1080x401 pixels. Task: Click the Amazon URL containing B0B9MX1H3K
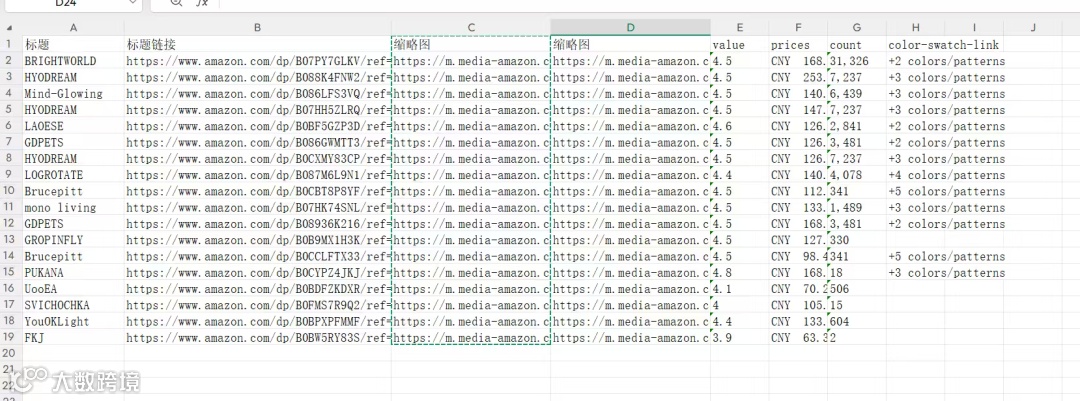pos(258,240)
